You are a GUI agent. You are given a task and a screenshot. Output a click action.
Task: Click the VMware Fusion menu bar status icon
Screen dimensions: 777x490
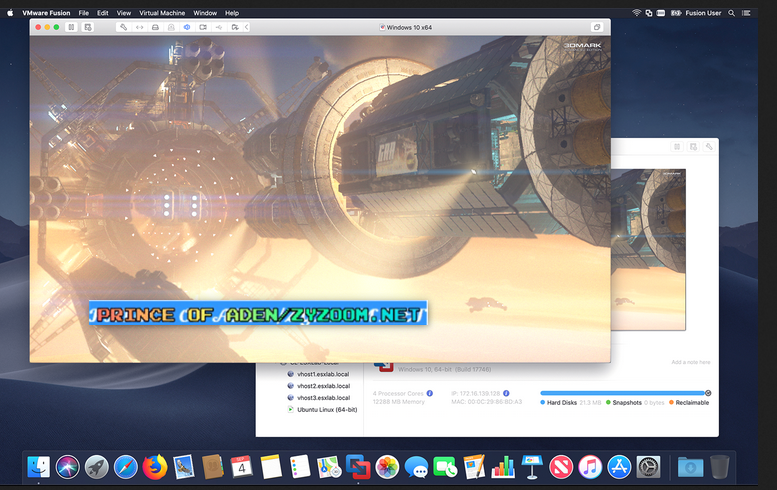pos(649,13)
